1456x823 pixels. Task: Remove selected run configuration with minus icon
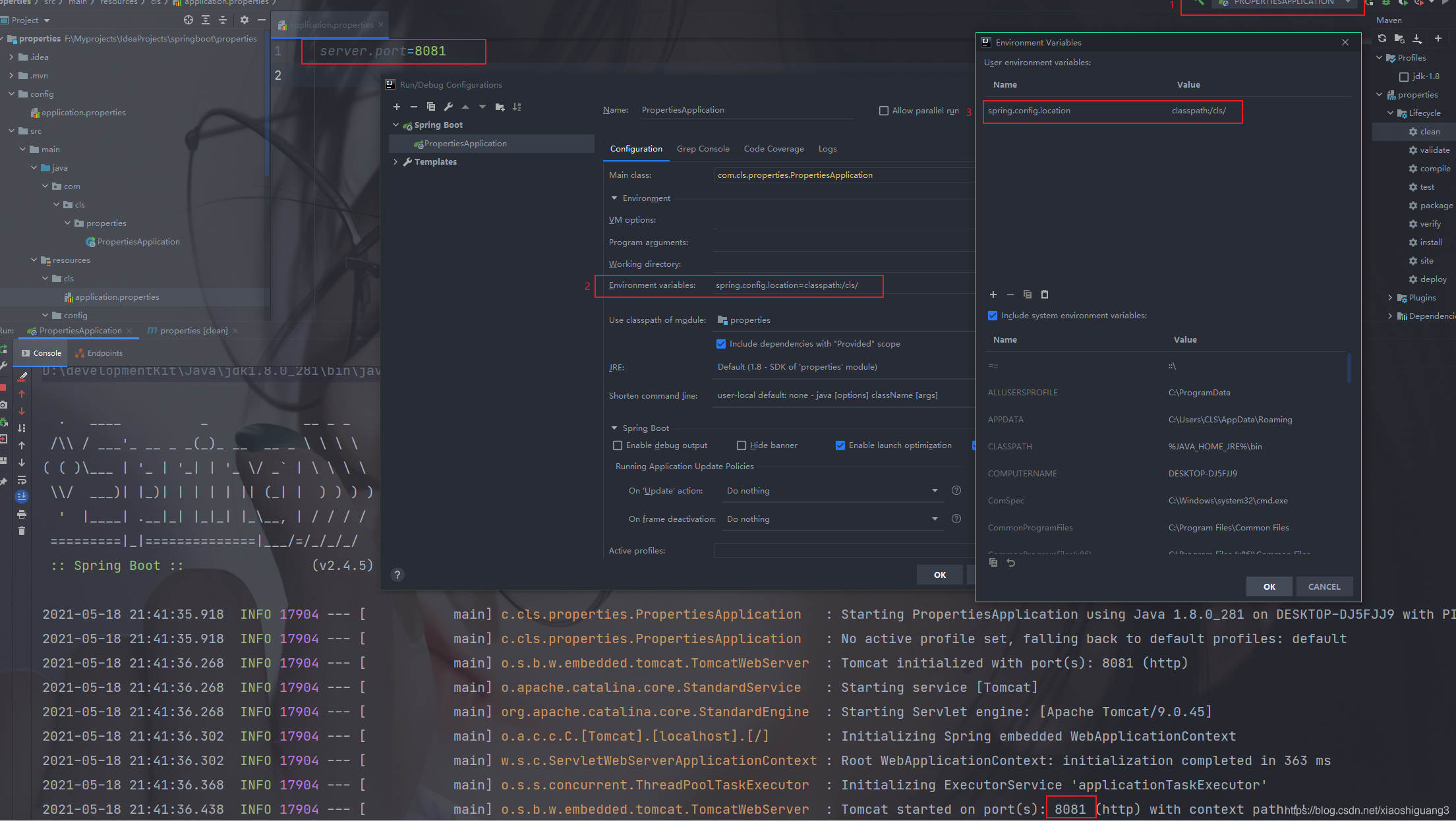click(x=414, y=107)
